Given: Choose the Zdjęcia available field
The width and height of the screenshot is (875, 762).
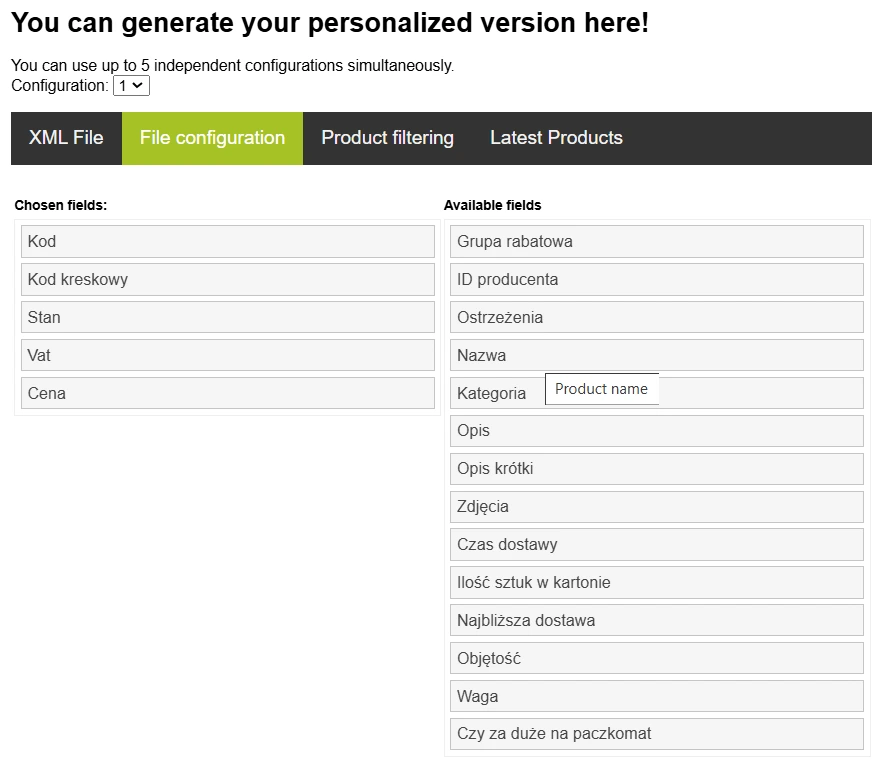Looking at the screenshot, I should [x=657, y=507].
